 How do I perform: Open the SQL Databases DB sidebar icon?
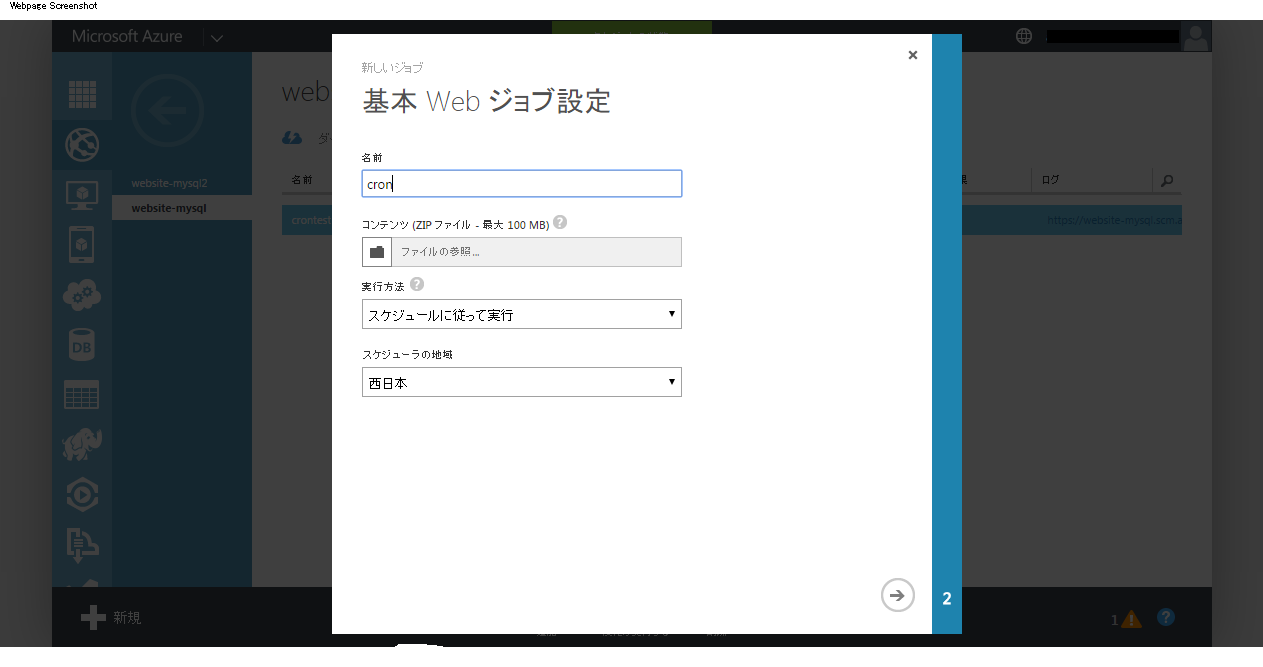point(82,345)
